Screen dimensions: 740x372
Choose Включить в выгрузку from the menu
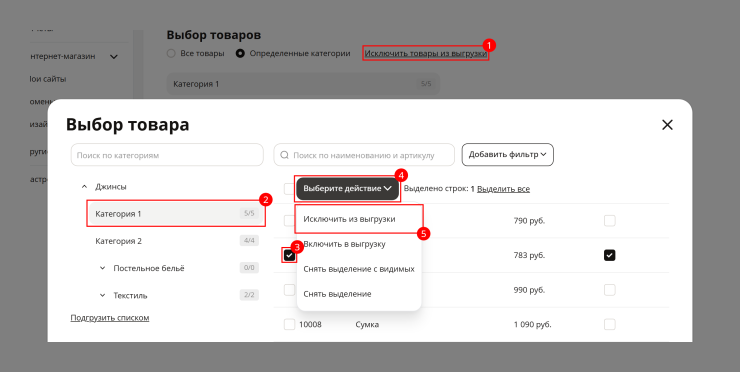pyautogui.click(x=345, y=244)
